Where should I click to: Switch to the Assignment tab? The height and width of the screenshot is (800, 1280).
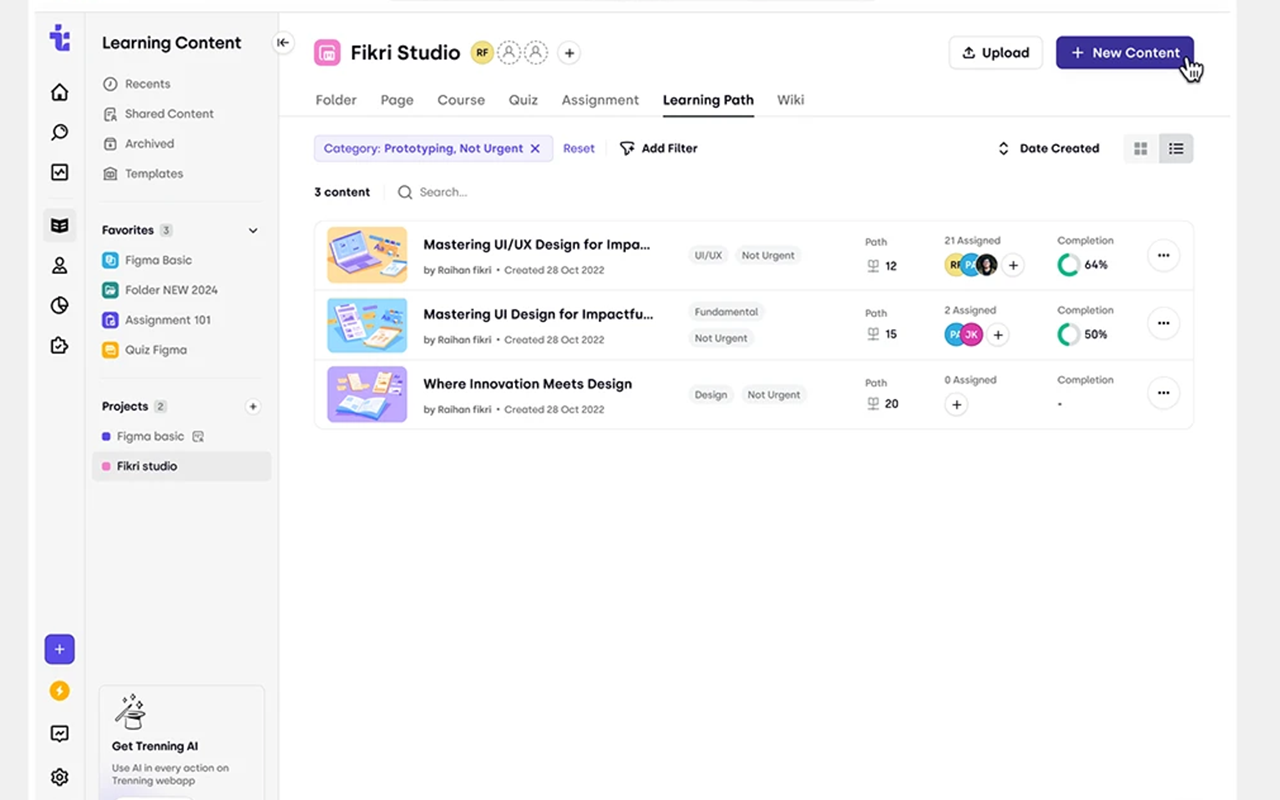[600, 100]
